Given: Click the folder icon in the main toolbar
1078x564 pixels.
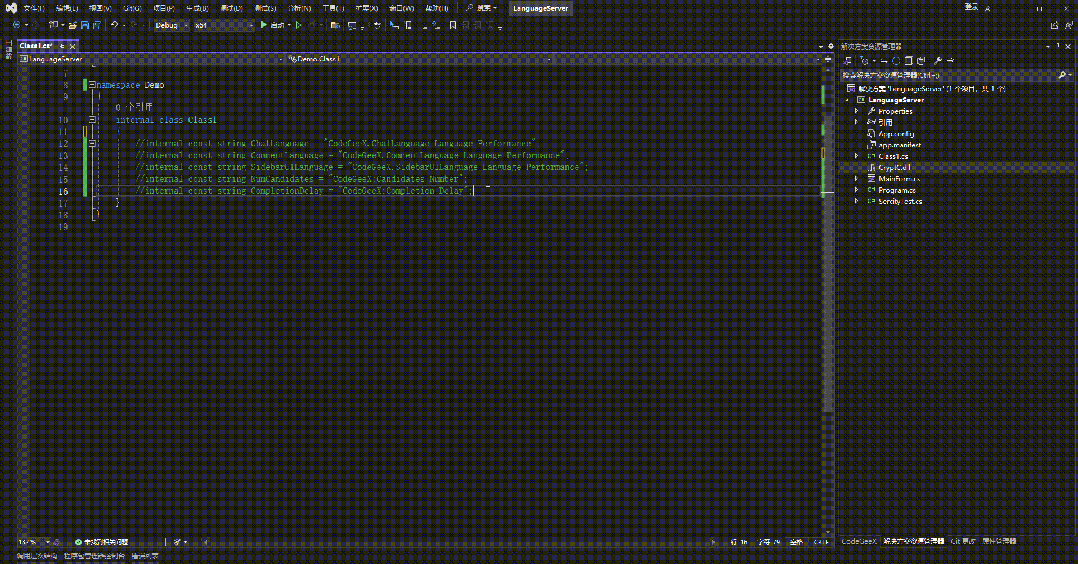Looking at the screenshot, I should click(x=335, y=25).
